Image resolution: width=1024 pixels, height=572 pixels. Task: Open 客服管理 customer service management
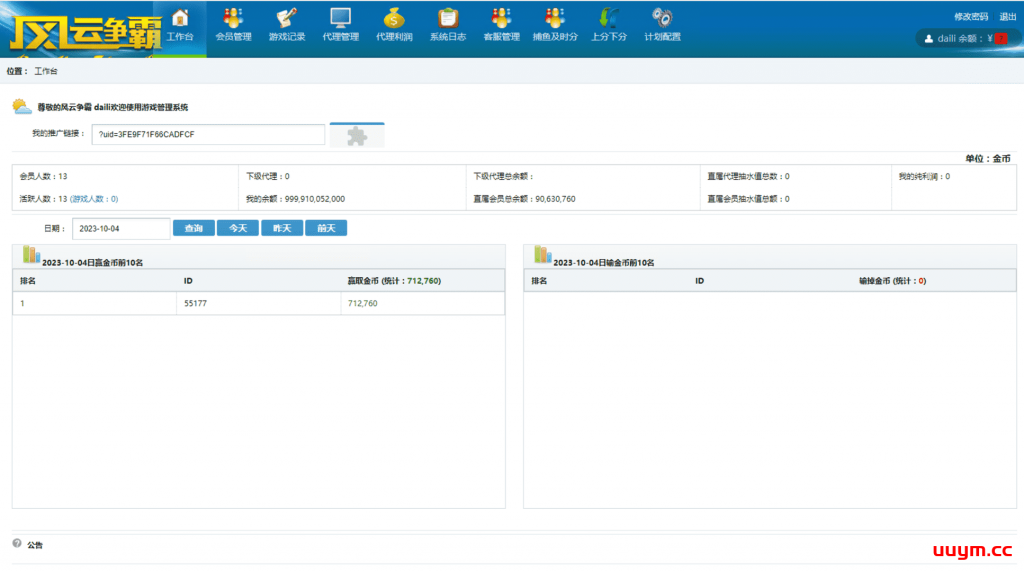click(501, 24)
